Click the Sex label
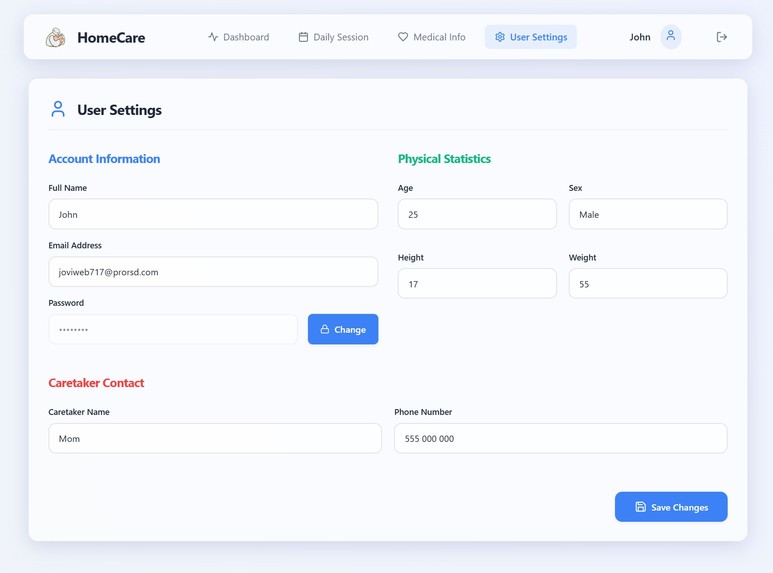Image resolution: width=773 pixels, height=573 pixels. 575,188
